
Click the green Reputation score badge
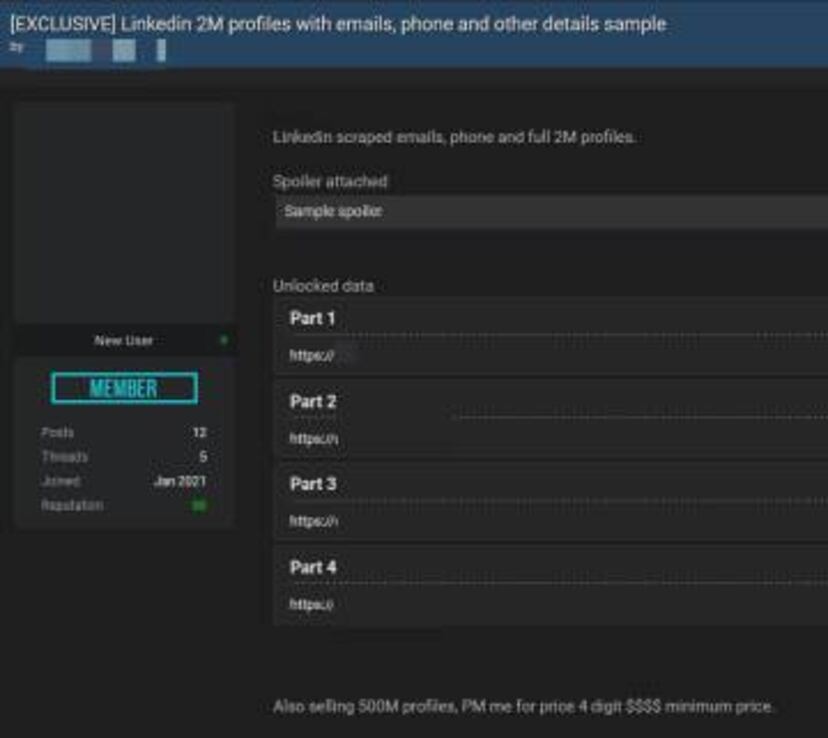coord(199,505)
